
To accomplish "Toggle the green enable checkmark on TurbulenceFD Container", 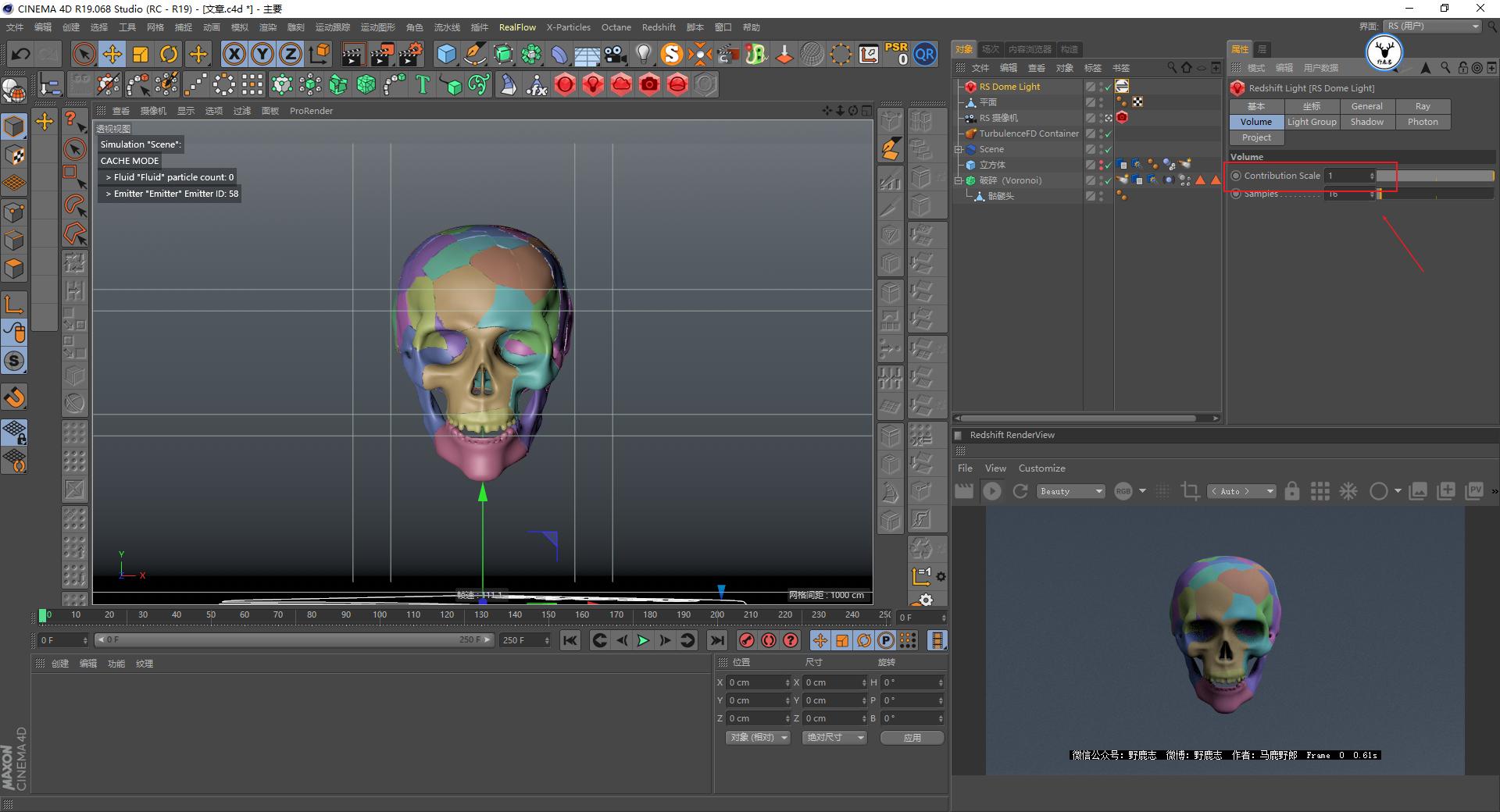I will [1108, 134].
